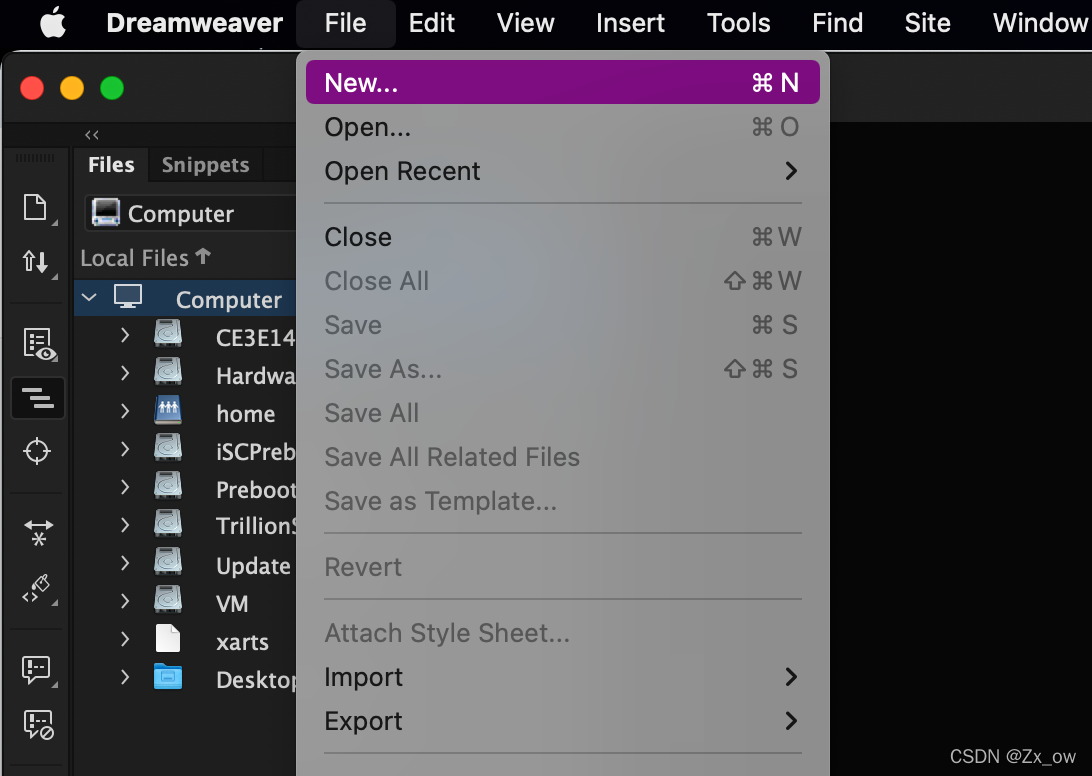Expand the Trillion drive node
The image size is (1092, 776).
click(x=125, y=525)
